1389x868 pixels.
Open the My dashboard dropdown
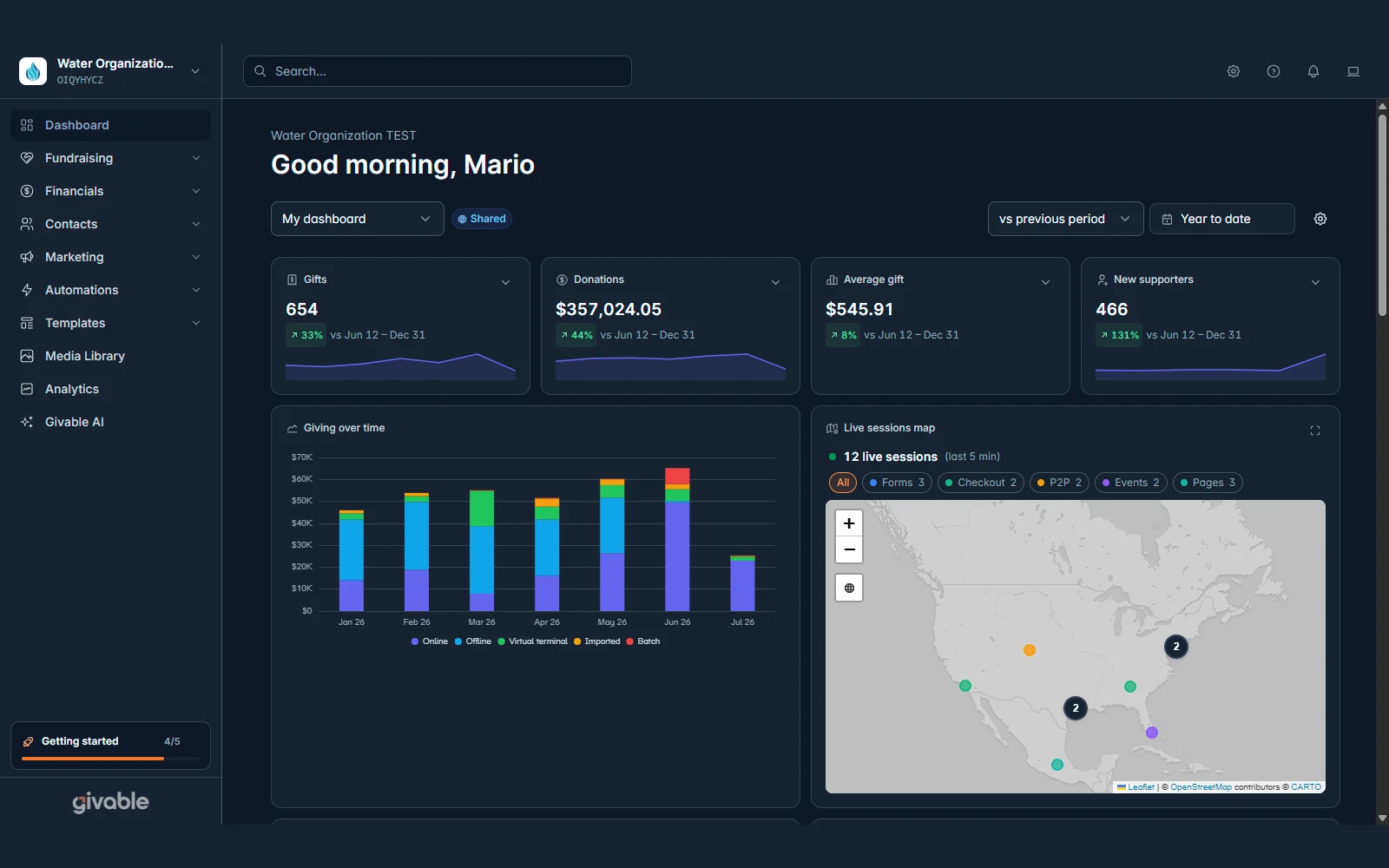coord(357,219)
